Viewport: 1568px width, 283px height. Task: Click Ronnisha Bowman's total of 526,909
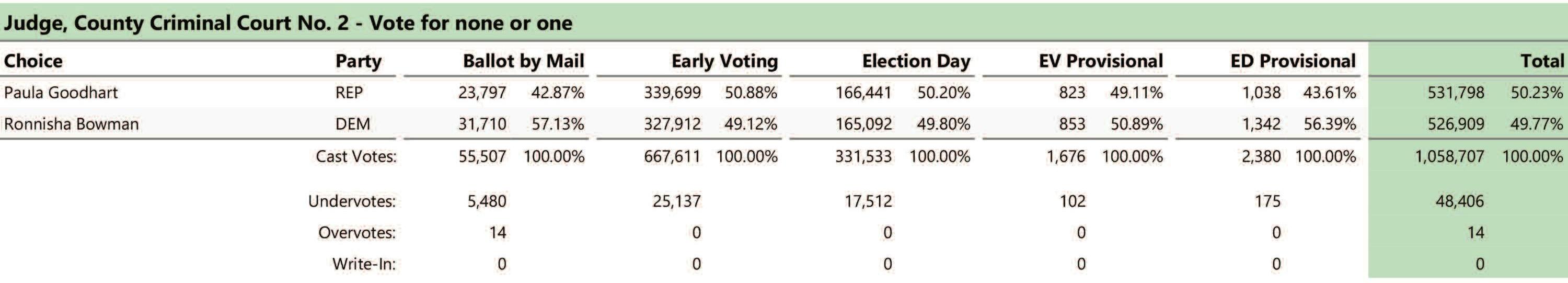point(1456,124)
